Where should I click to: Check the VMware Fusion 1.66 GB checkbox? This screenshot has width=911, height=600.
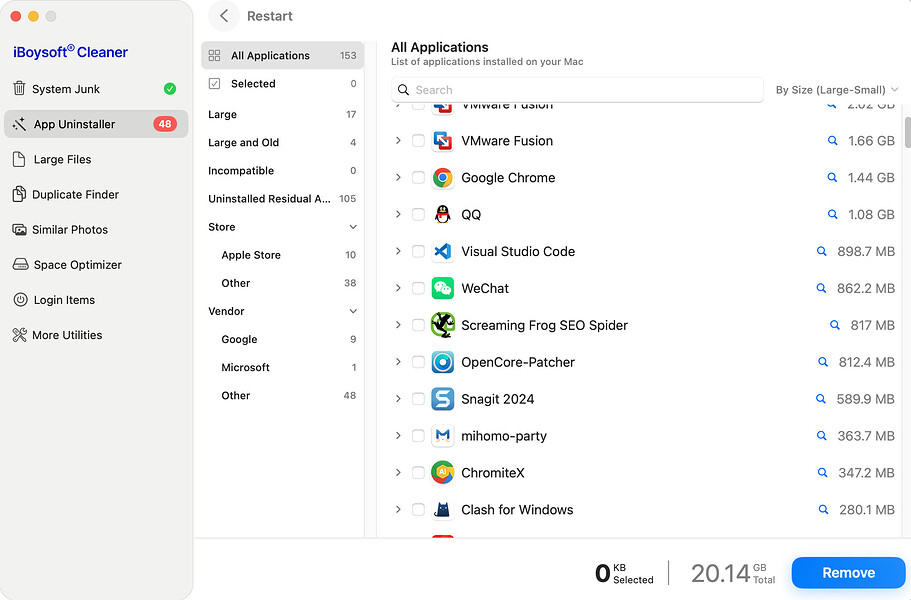[418, 141]
